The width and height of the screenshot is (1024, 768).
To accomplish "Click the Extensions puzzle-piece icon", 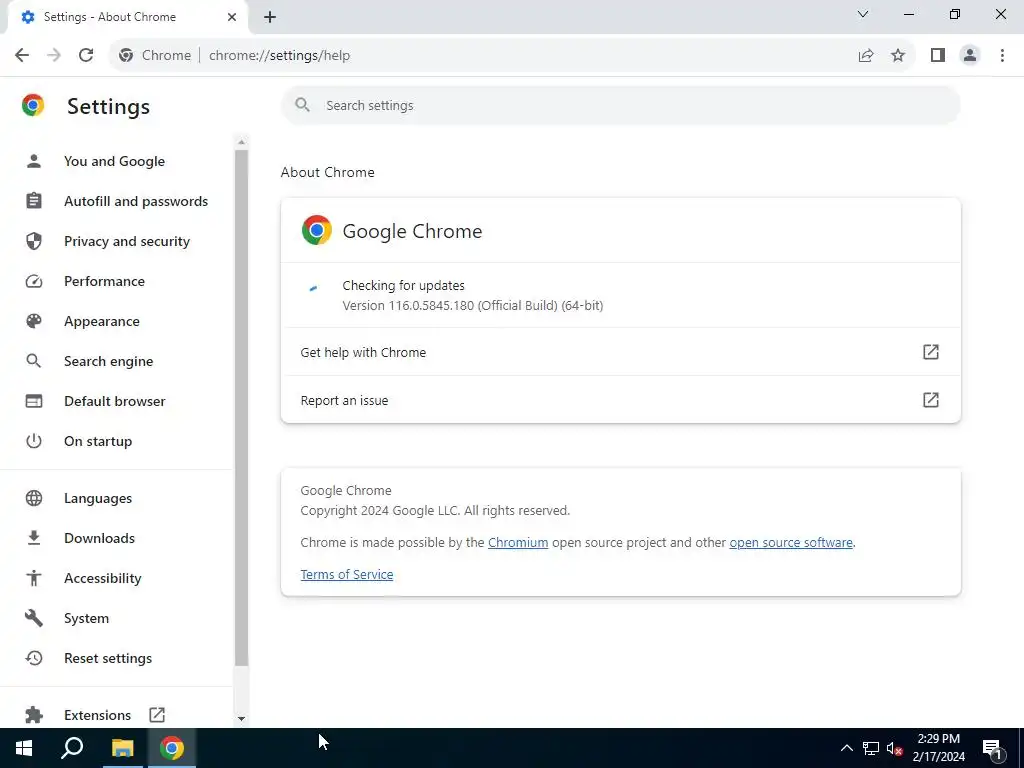I will click(x=34, y=715).
